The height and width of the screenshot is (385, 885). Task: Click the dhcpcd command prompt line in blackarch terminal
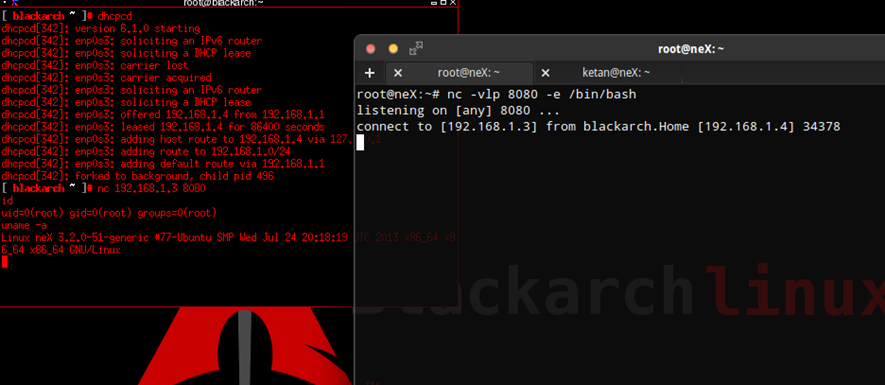(67, 16)
